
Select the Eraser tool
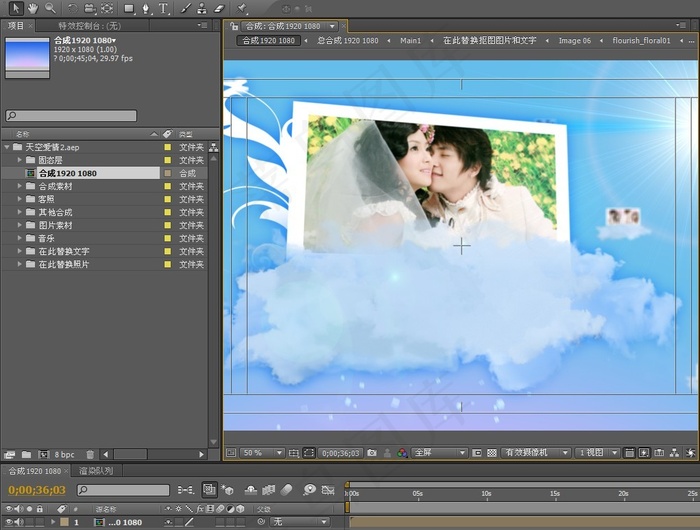click(219, 8)
